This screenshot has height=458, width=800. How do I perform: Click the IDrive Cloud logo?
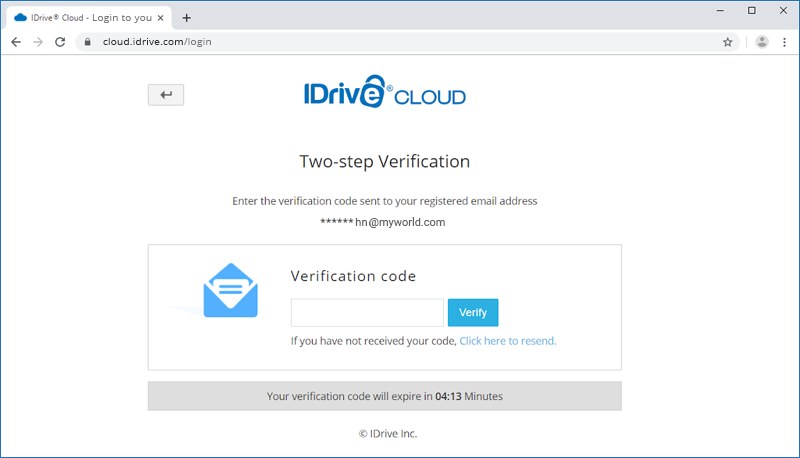pos(385,92)
